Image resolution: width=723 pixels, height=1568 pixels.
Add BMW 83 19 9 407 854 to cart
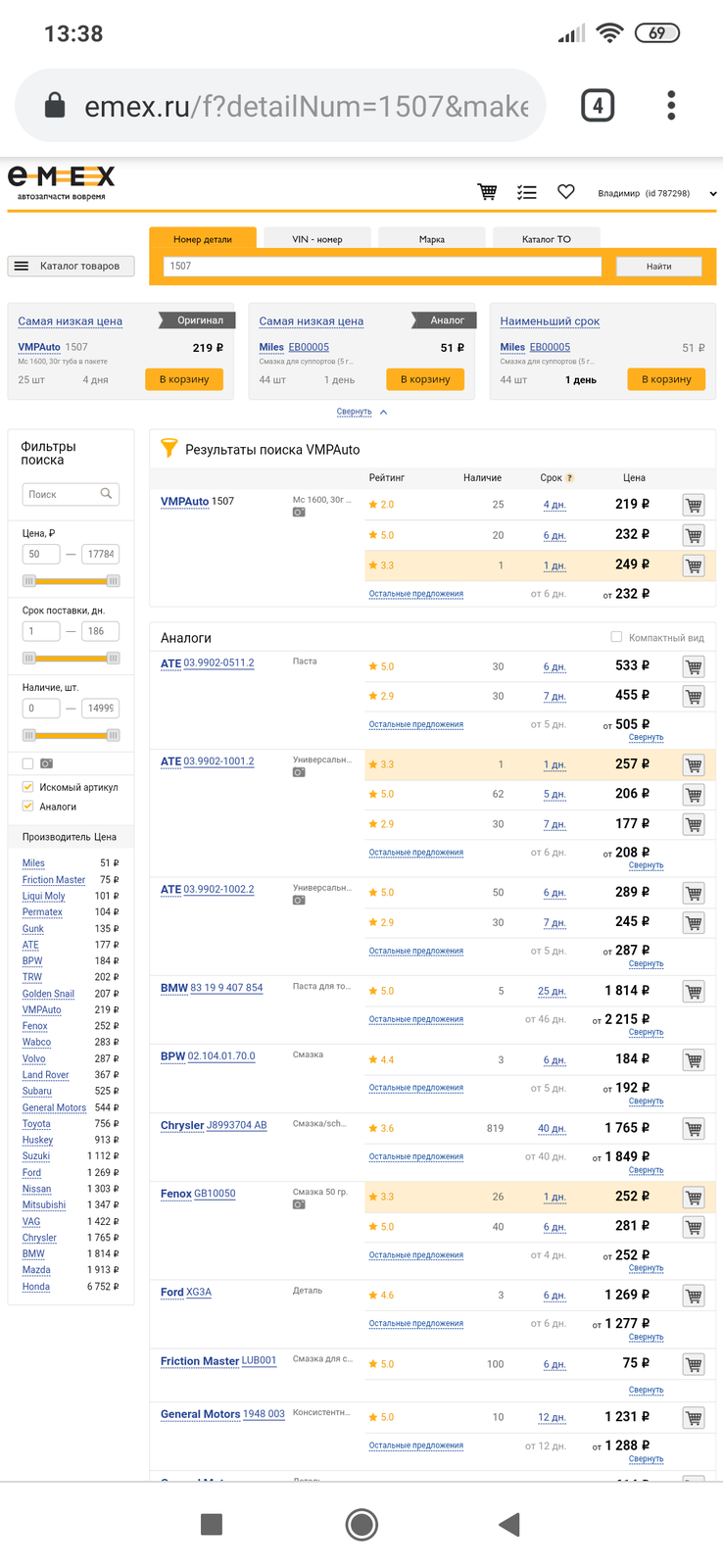coord(694,992)
